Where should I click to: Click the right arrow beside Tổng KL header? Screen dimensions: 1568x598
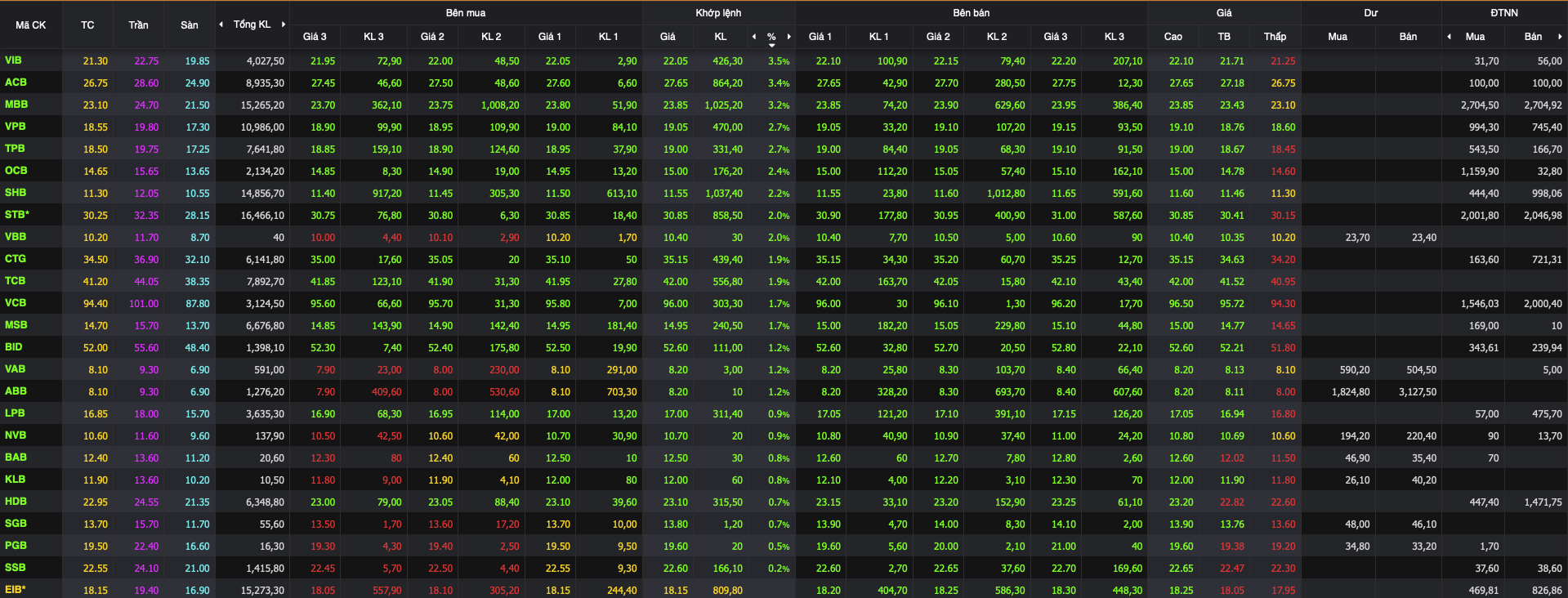click(x=284, y=25)
